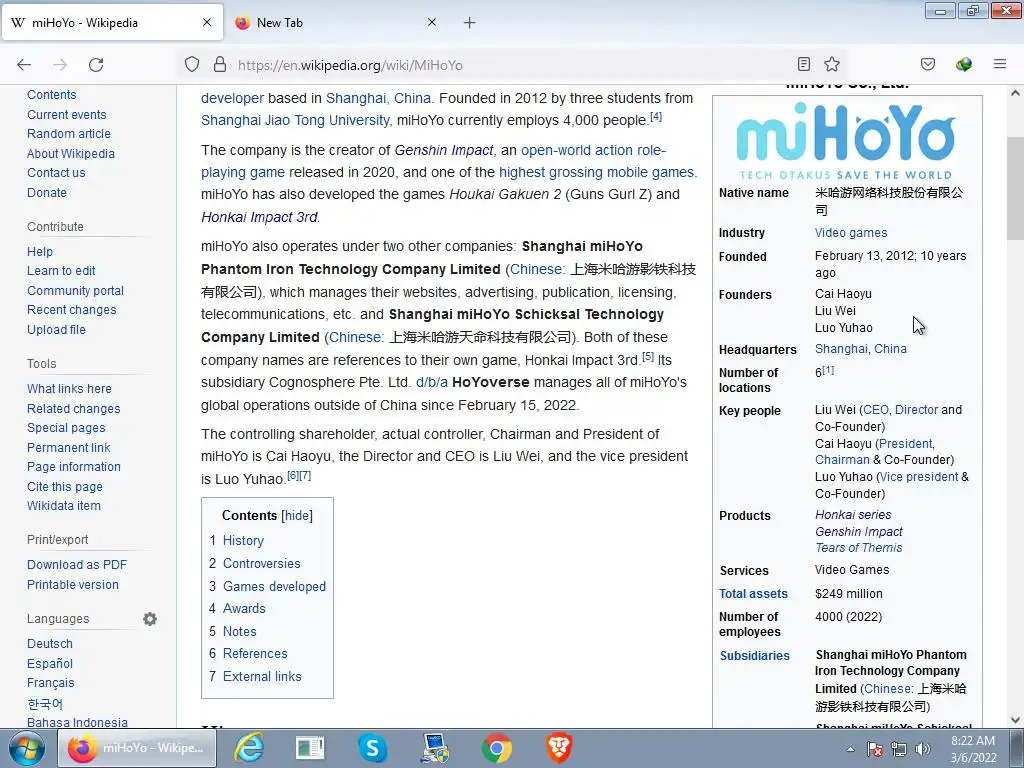This screenshot has width=1024, height=768.
Task: Open the Random article sidebar link
Action: coord(69,134)
